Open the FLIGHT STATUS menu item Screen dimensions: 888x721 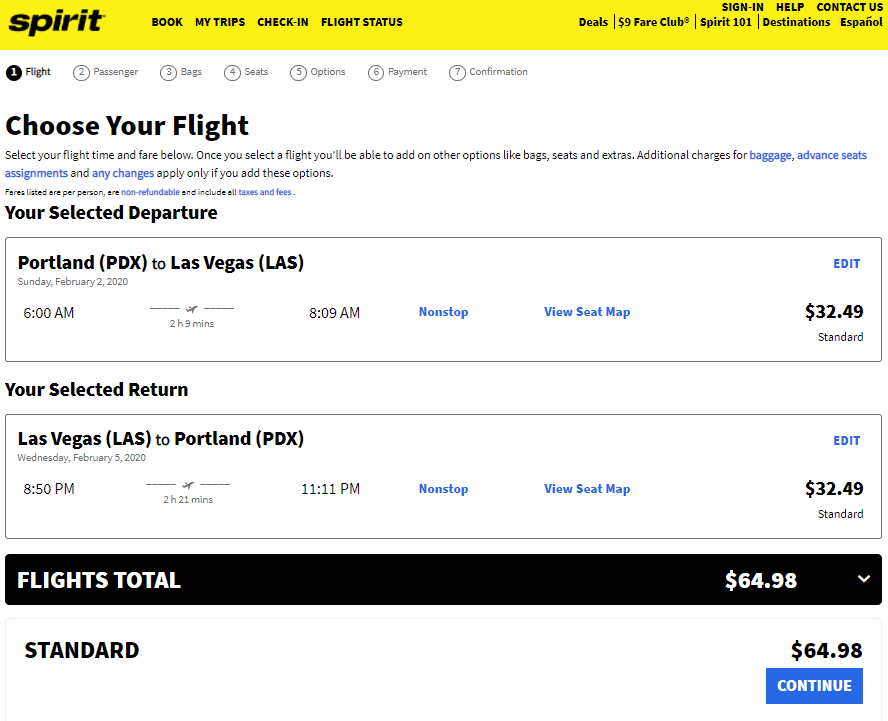click(361, 21)
